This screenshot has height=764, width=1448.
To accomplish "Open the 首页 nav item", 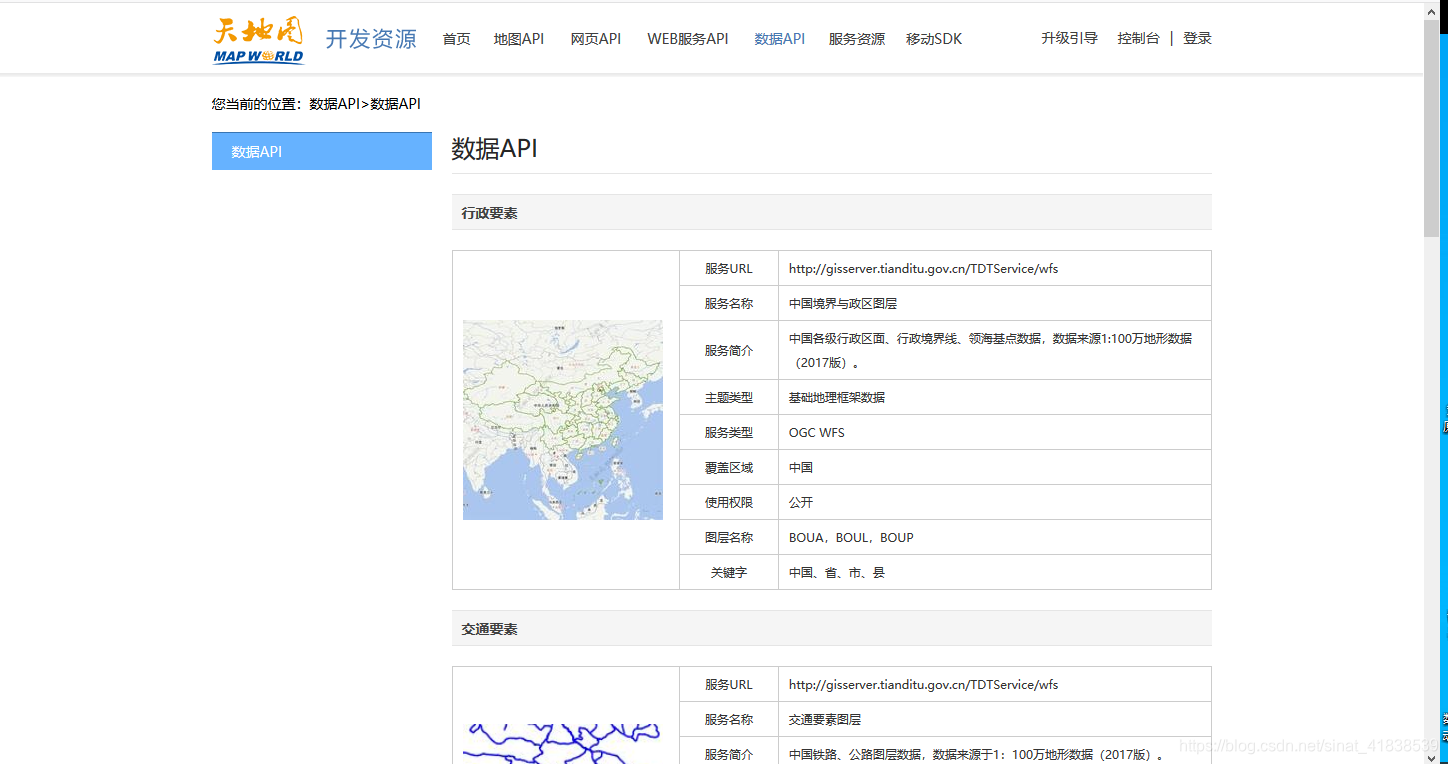I will tap(456, 39).
